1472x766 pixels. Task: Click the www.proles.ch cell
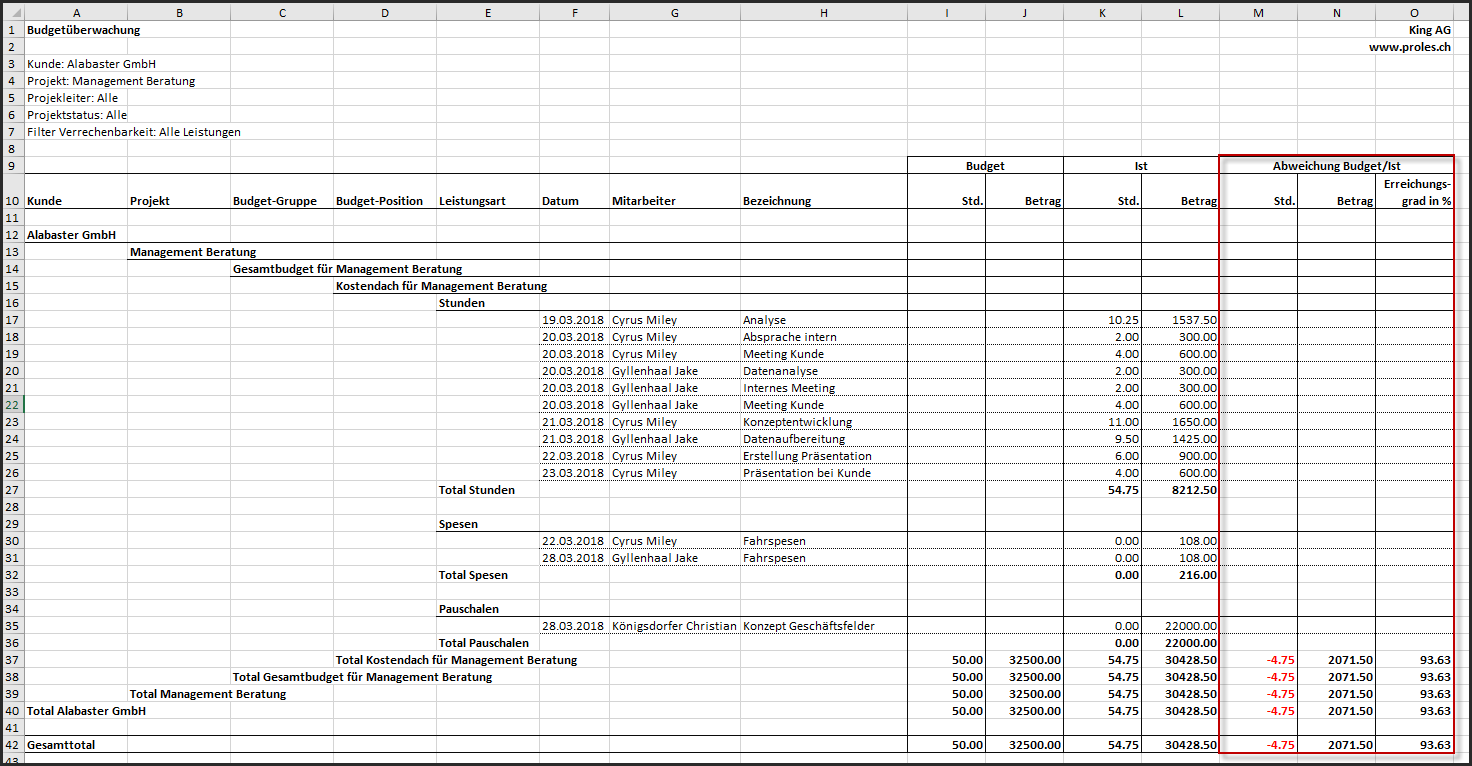point(1410,47)
